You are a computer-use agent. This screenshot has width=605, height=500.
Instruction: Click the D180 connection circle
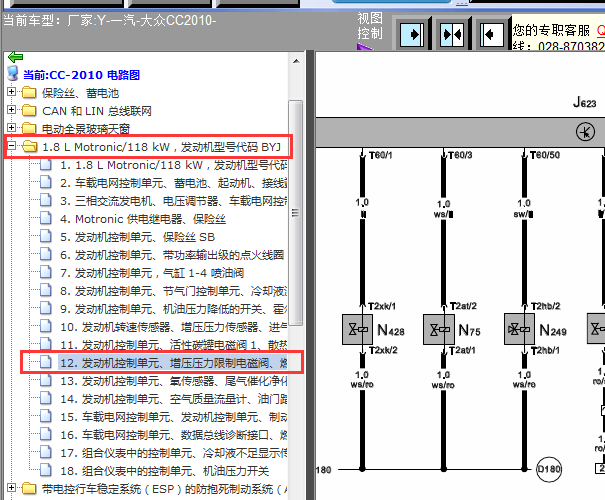point(549,469)
